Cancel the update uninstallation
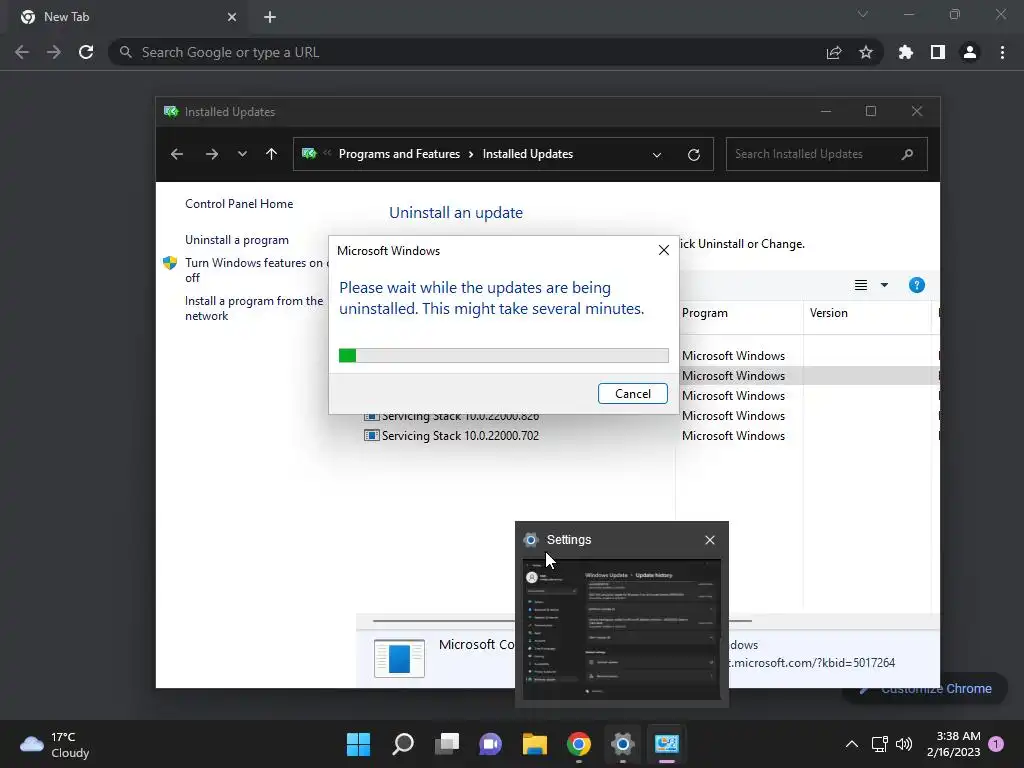Screen dimensions: 1024x768 pyautogui.click(x=632, y=394)
